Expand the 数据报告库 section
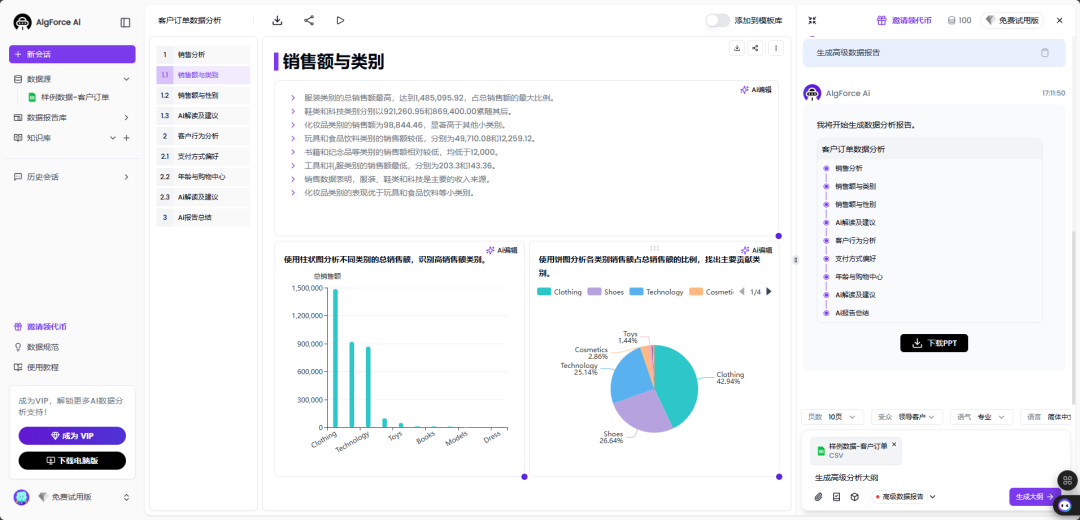Screen dimensions: 1080x520 (x=126, y=118)
